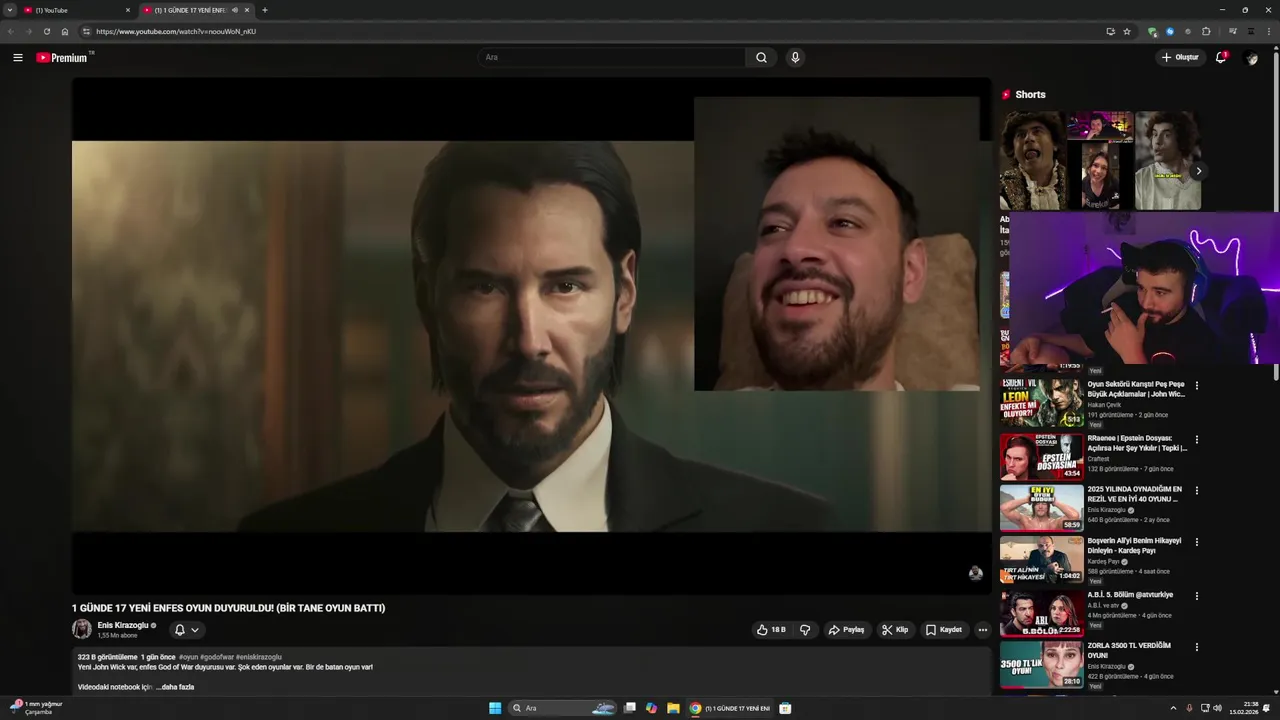Create a clip with Klip button
Image resolution: width=1280 pixels, height=720 pixels.
tap(895, 630)
